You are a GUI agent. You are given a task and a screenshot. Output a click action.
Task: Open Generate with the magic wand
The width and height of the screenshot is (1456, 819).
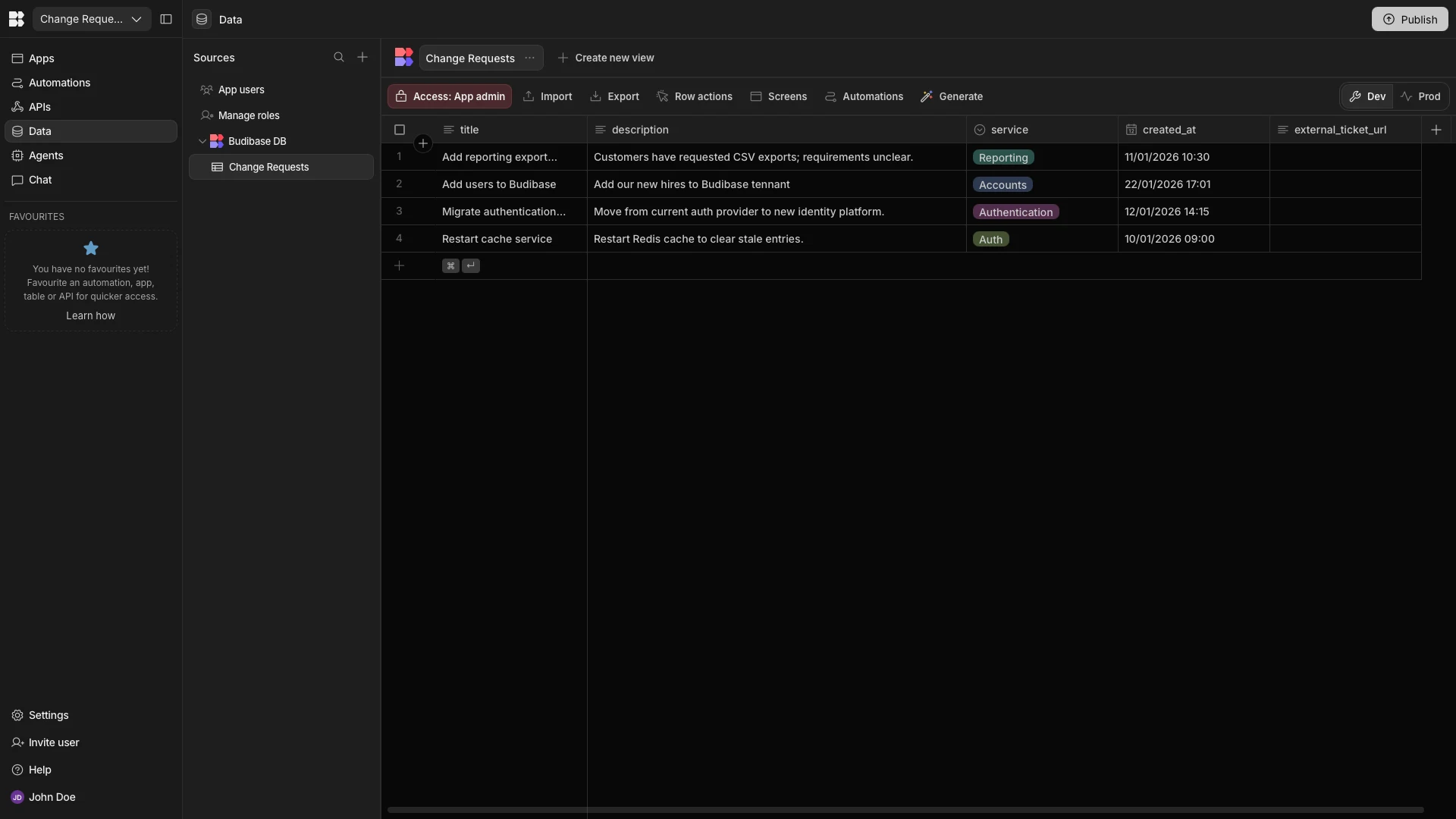[x=952, y=96]
